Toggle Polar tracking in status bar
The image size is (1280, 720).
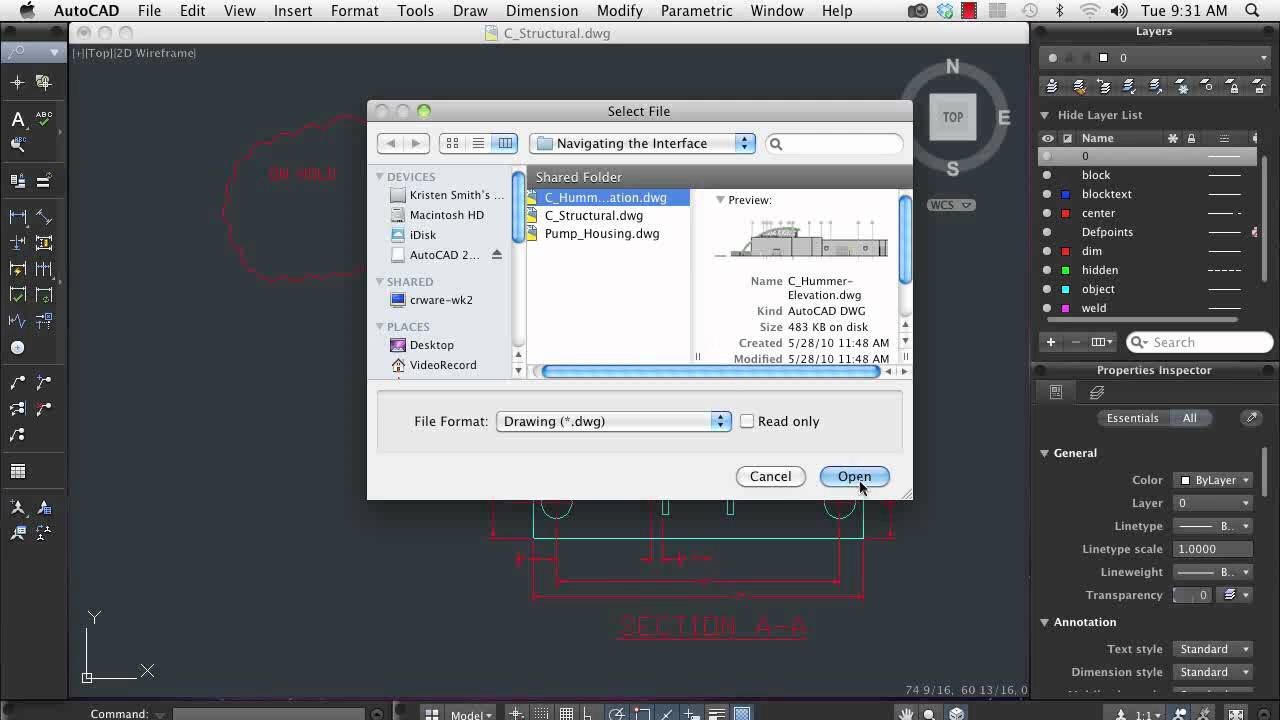(x=616, y=714)
